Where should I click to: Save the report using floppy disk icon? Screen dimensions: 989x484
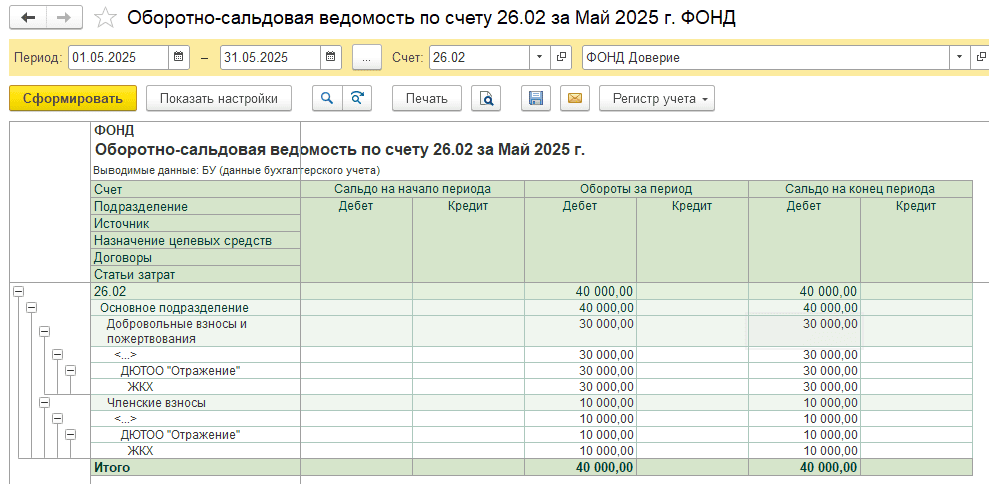536,98
